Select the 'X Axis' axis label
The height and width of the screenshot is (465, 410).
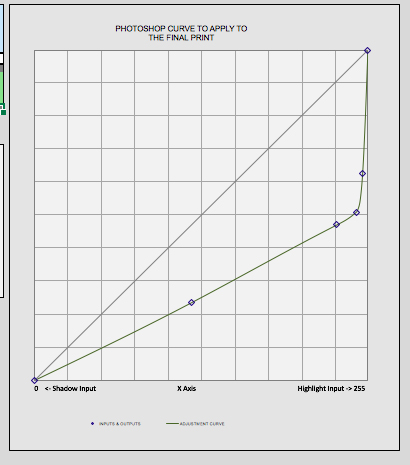coord(187,389)
